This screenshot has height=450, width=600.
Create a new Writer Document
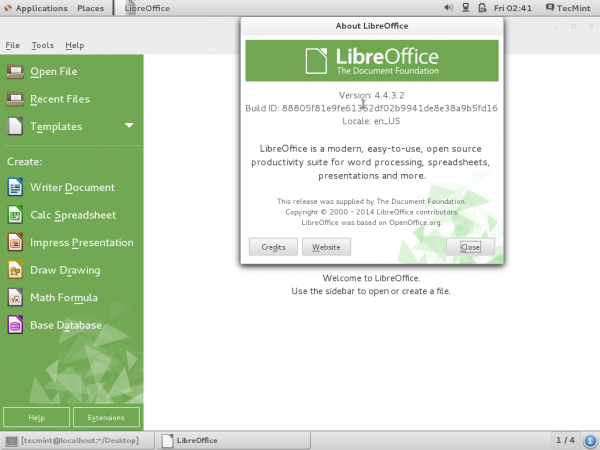tap(72, 187)
